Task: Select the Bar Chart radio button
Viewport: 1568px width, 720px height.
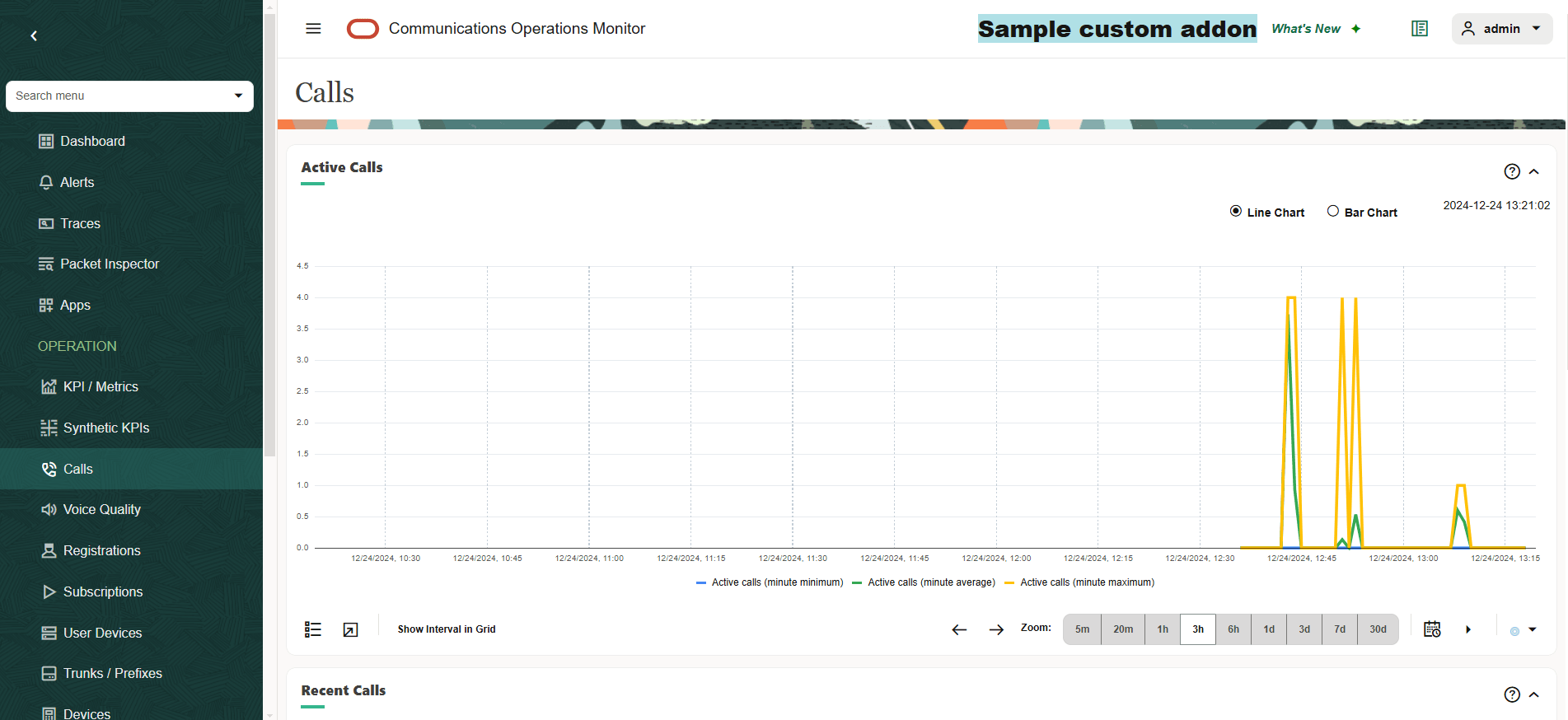Action: point(1333,211)
